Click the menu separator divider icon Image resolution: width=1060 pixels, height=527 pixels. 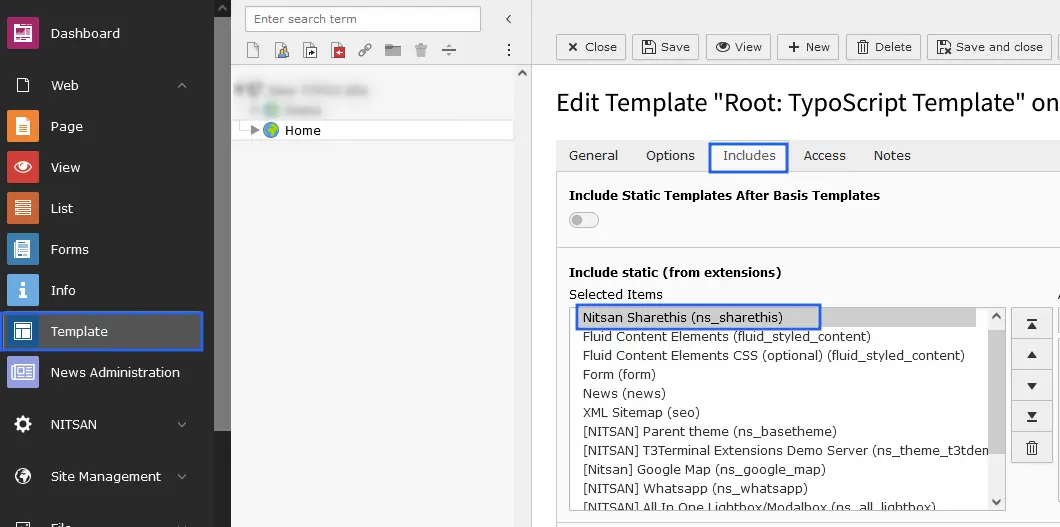point(449,50)
